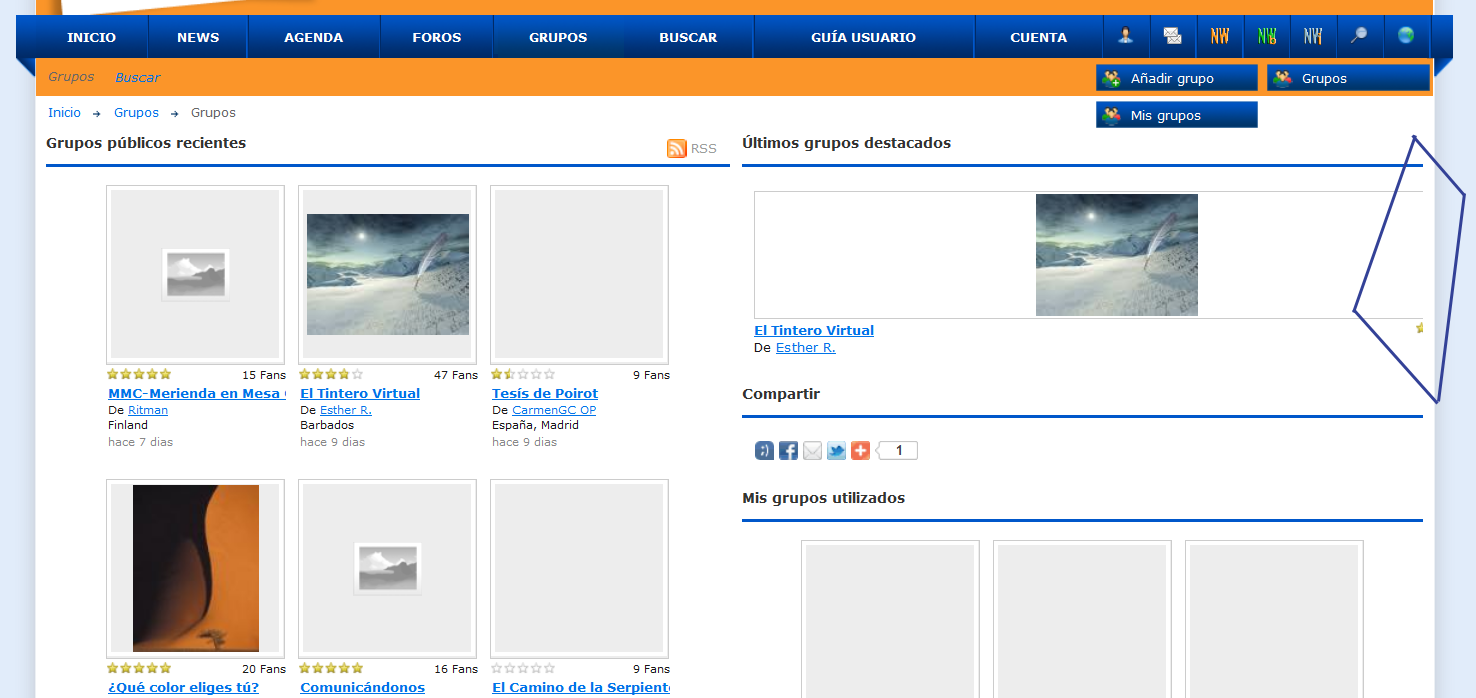Click 'España, Madrid' location text
Image resolution: width=1476 pixels, height=698 pixels.
(x=535, y=425)
